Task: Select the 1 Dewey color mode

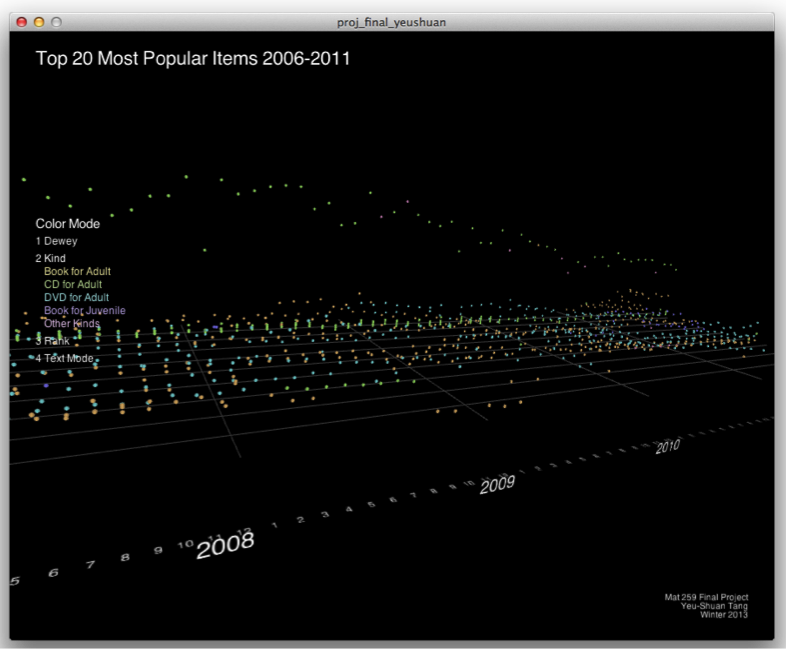Action: [x=56, y=241]
